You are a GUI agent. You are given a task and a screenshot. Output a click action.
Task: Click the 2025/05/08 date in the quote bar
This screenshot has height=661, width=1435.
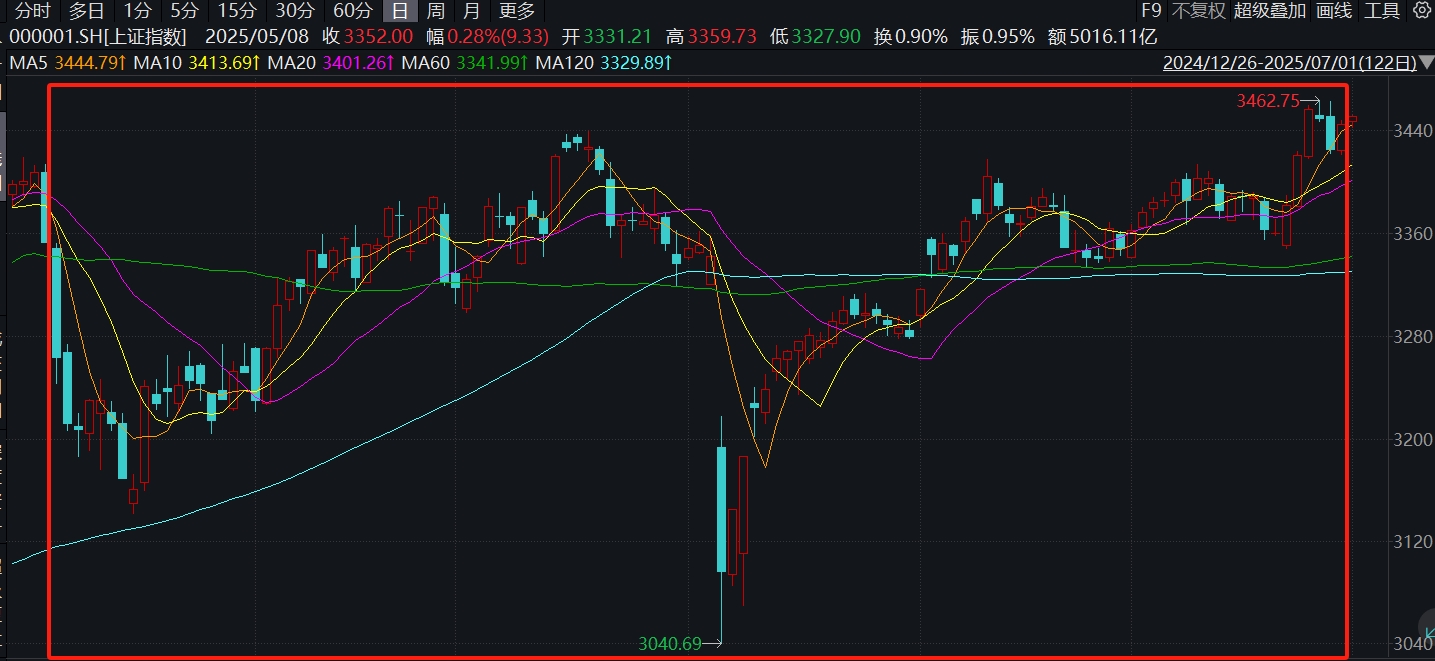point(258,37)
